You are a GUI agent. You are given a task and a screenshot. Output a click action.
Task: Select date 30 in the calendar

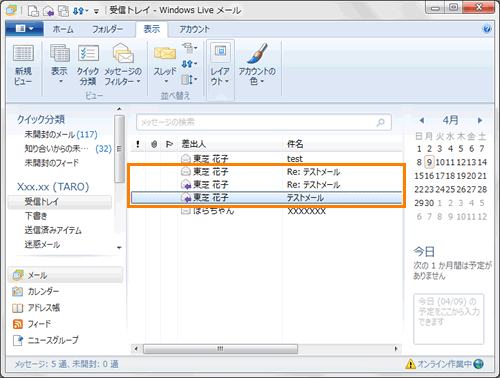click(x=429, y=203)
